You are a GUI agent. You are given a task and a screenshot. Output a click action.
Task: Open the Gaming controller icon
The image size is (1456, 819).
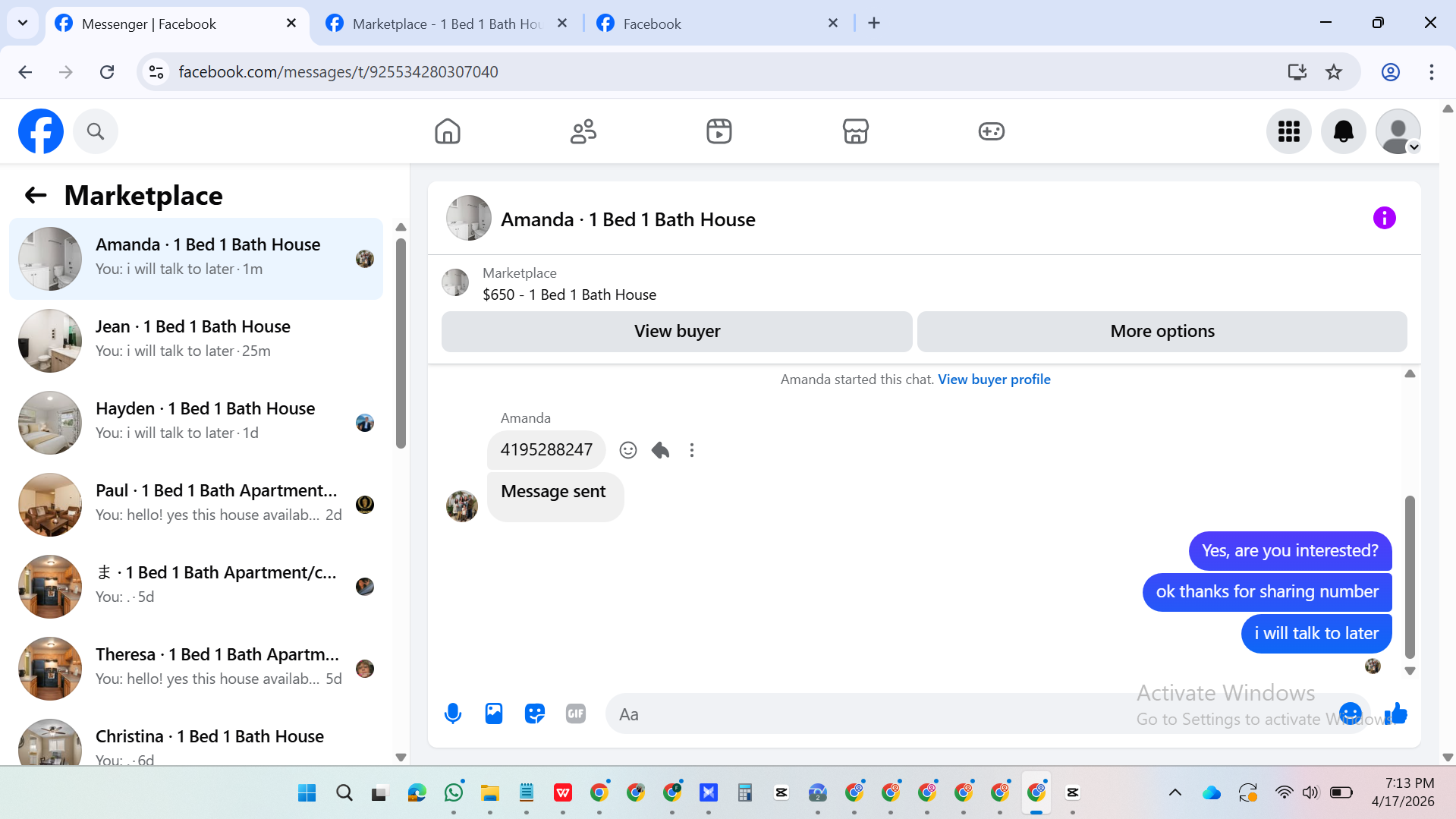pos(992,131)
